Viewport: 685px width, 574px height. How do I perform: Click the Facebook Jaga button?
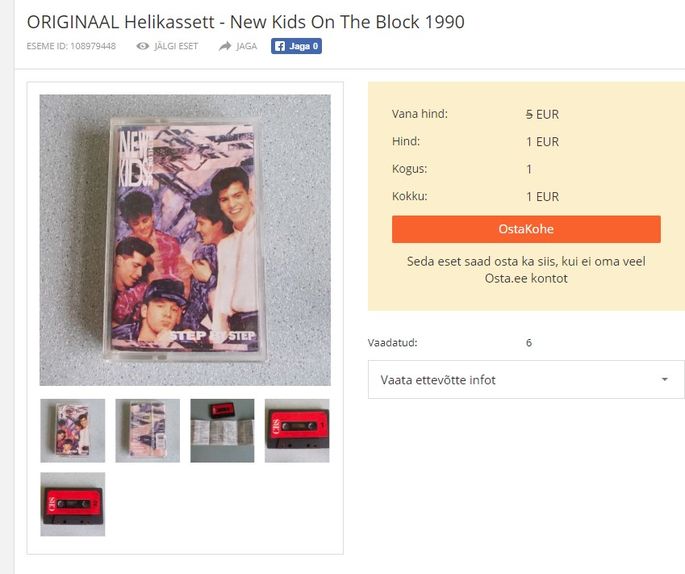(296, 46)
